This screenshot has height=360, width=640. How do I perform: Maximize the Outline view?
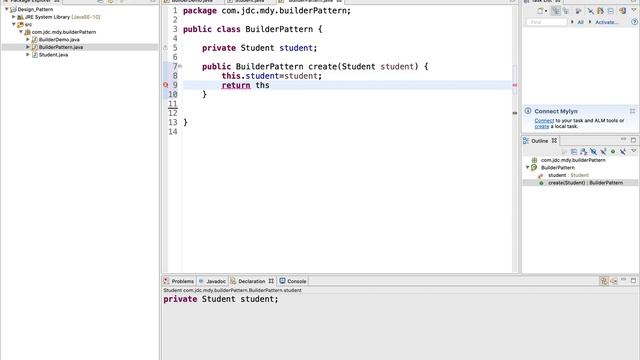point(633,140)
